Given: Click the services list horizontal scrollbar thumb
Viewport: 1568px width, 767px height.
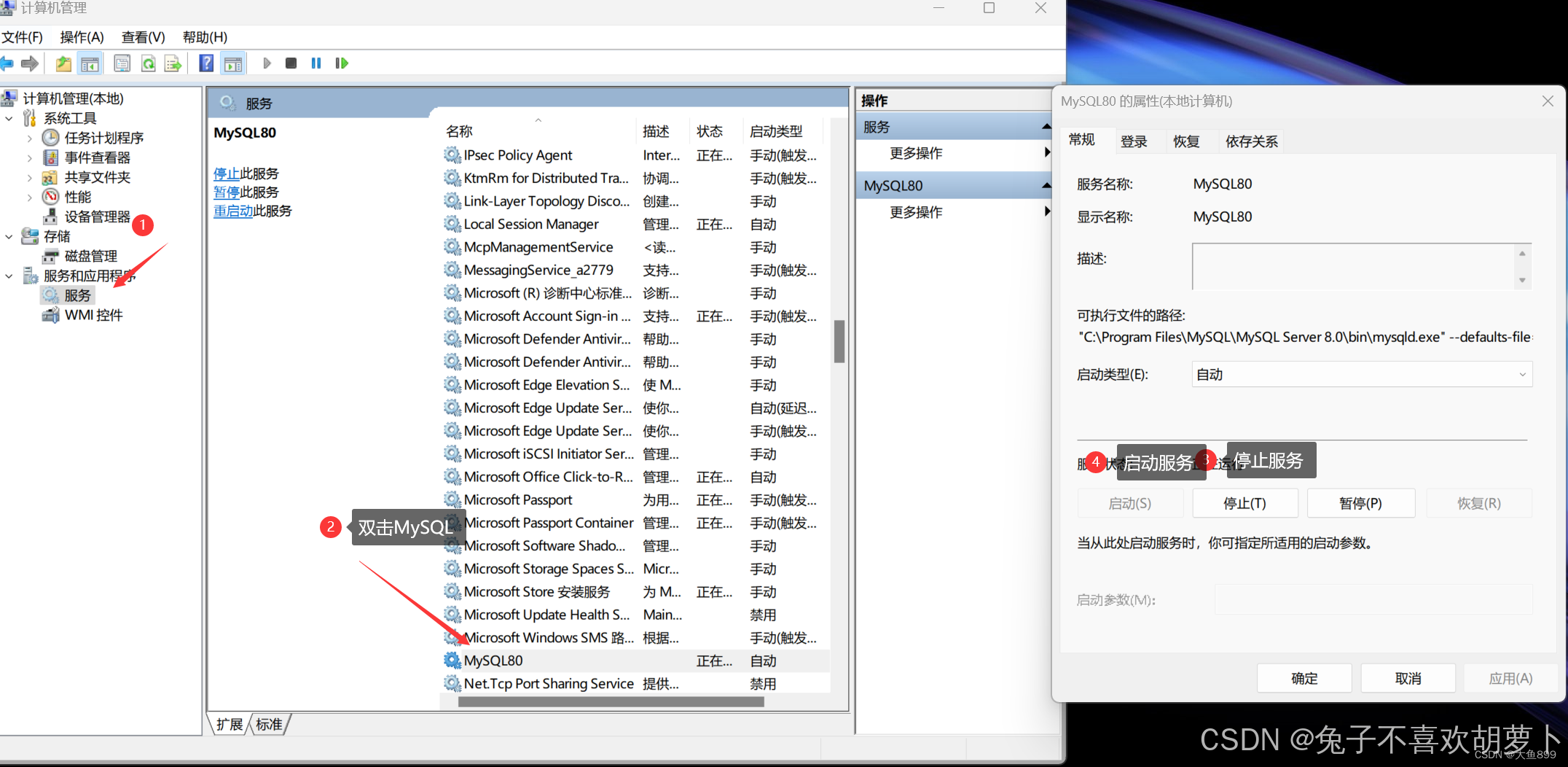Looking at the screenshot, I should click(x=611, y=701).
